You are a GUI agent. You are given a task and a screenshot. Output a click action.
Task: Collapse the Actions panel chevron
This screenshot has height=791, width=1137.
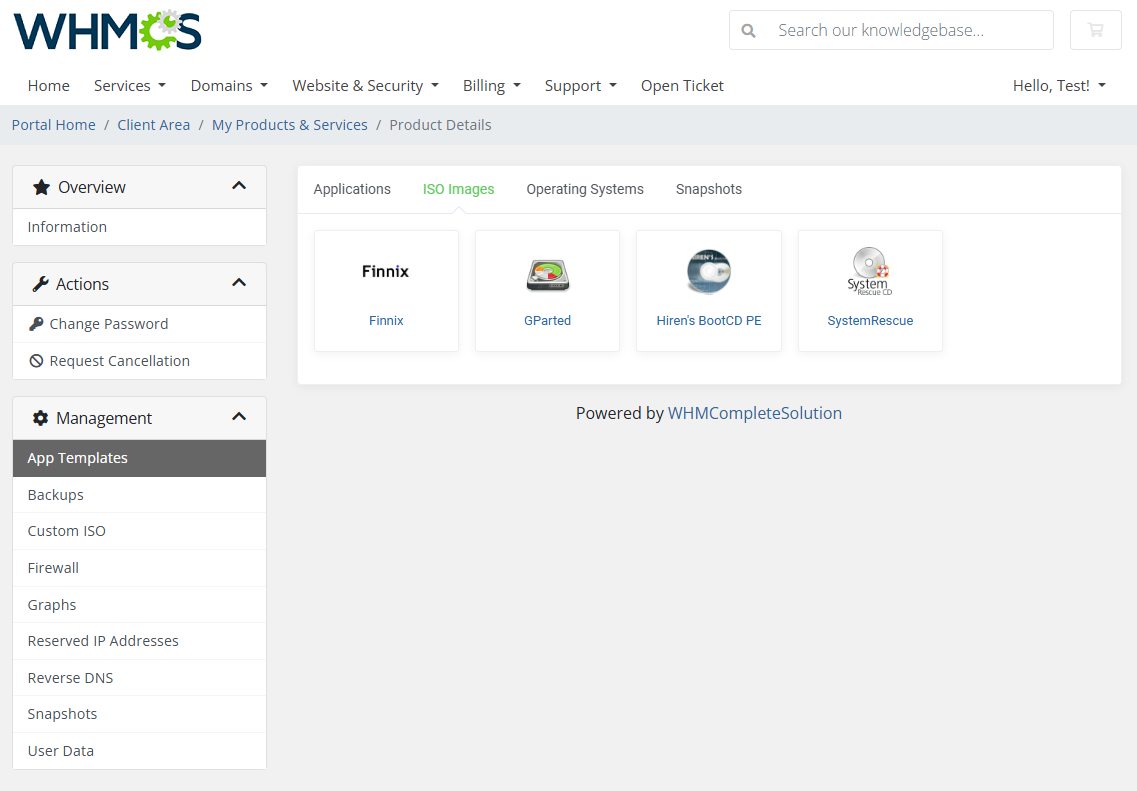239,283
